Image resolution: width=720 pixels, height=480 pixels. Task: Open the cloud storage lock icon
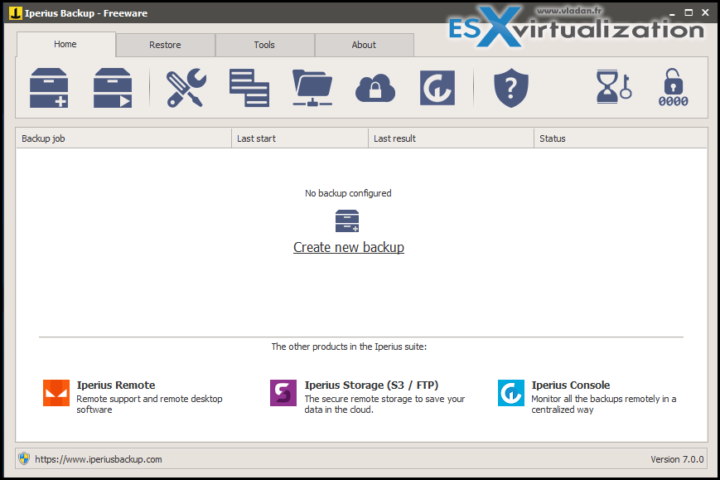tap(375, 88)
